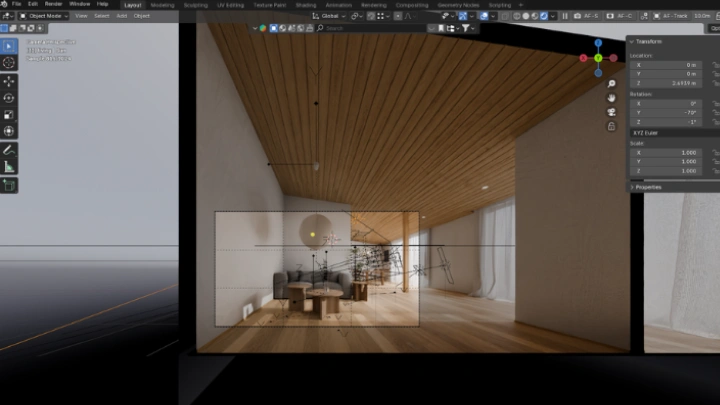
Task: Toggle camera view with camera icon
Action: pos(611,112)
